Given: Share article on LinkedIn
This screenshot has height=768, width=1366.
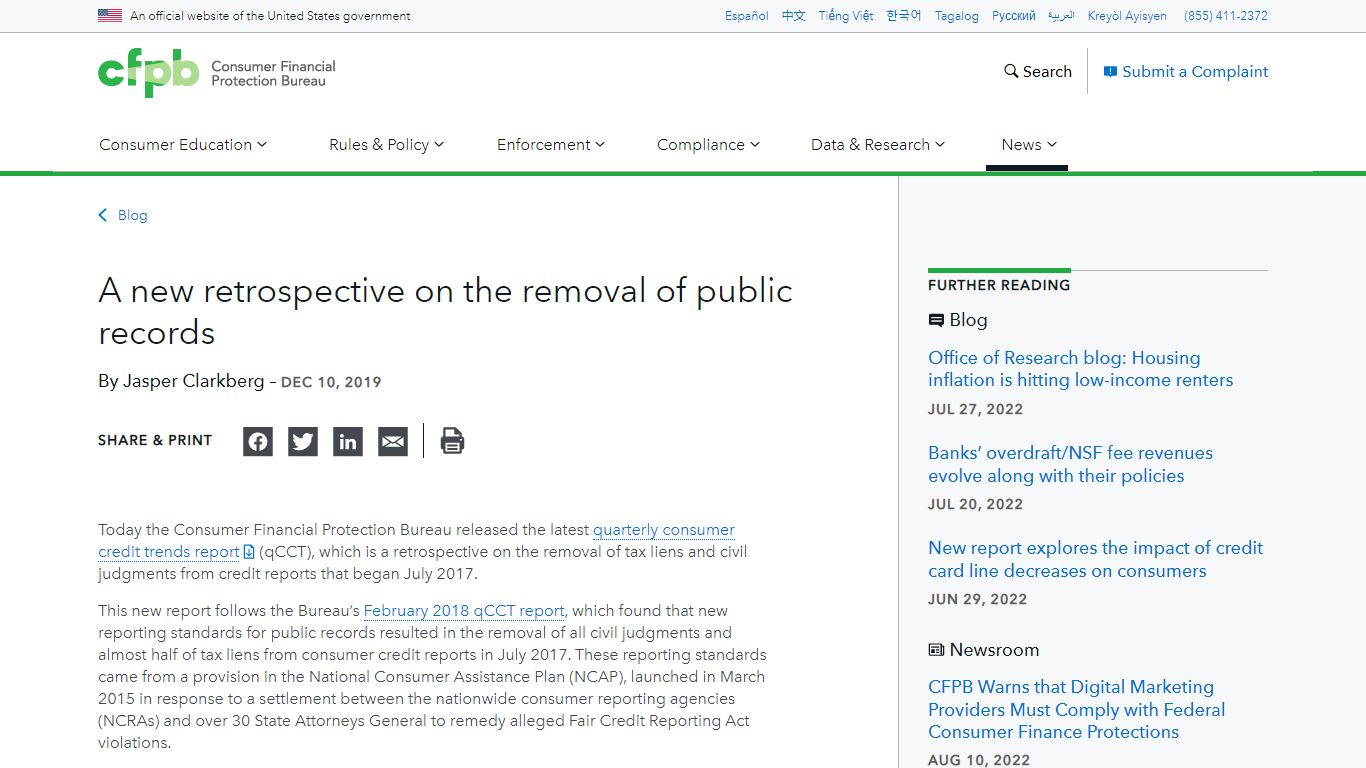Looking at the screenshot, I should coord(348,441).
